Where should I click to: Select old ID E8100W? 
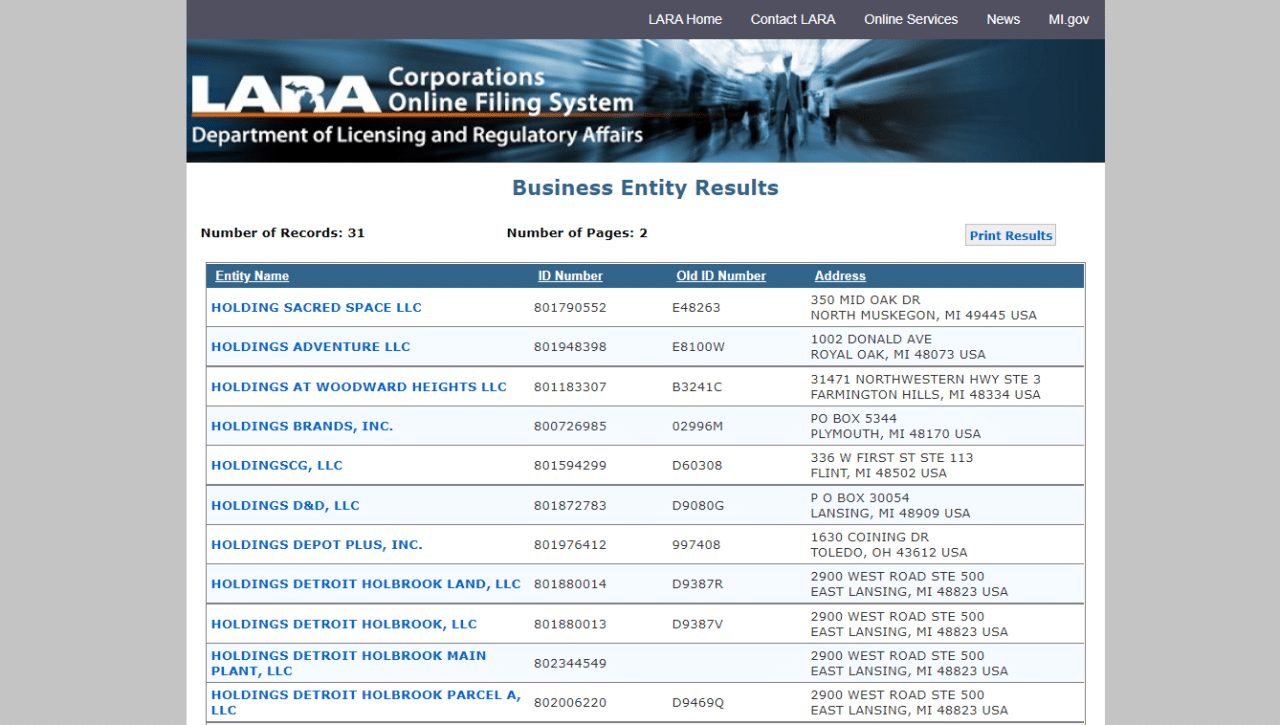[x=698, y=347]
